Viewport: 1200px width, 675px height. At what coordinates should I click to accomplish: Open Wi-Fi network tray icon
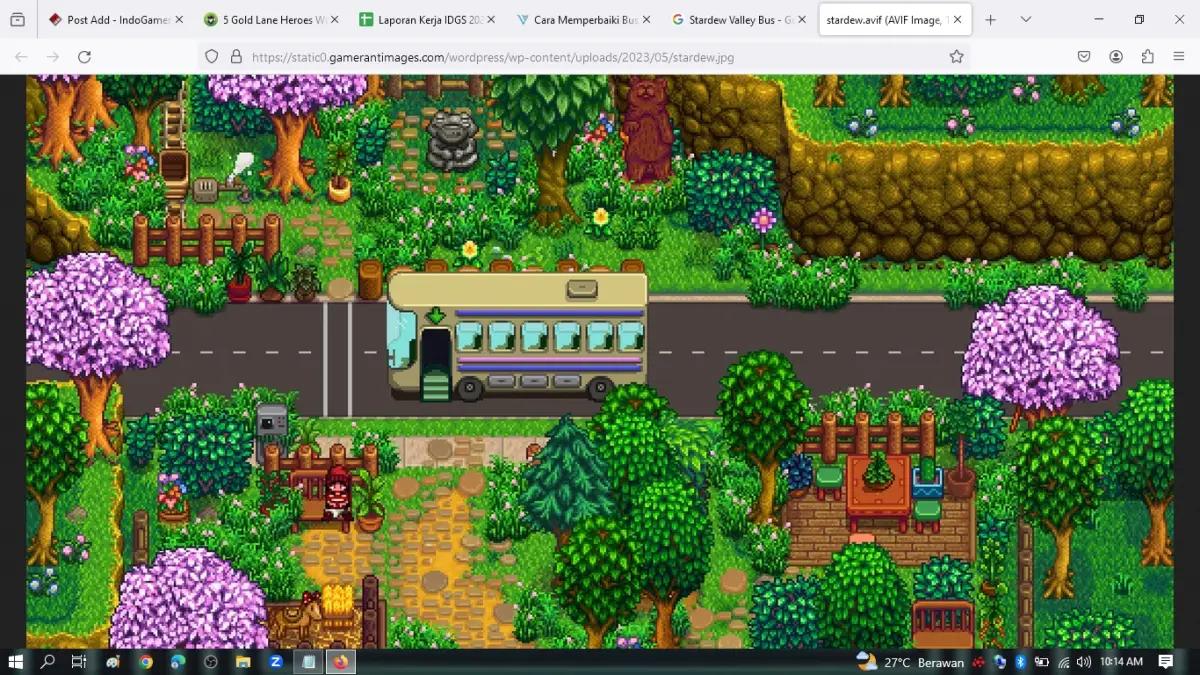click(1063, 662)
